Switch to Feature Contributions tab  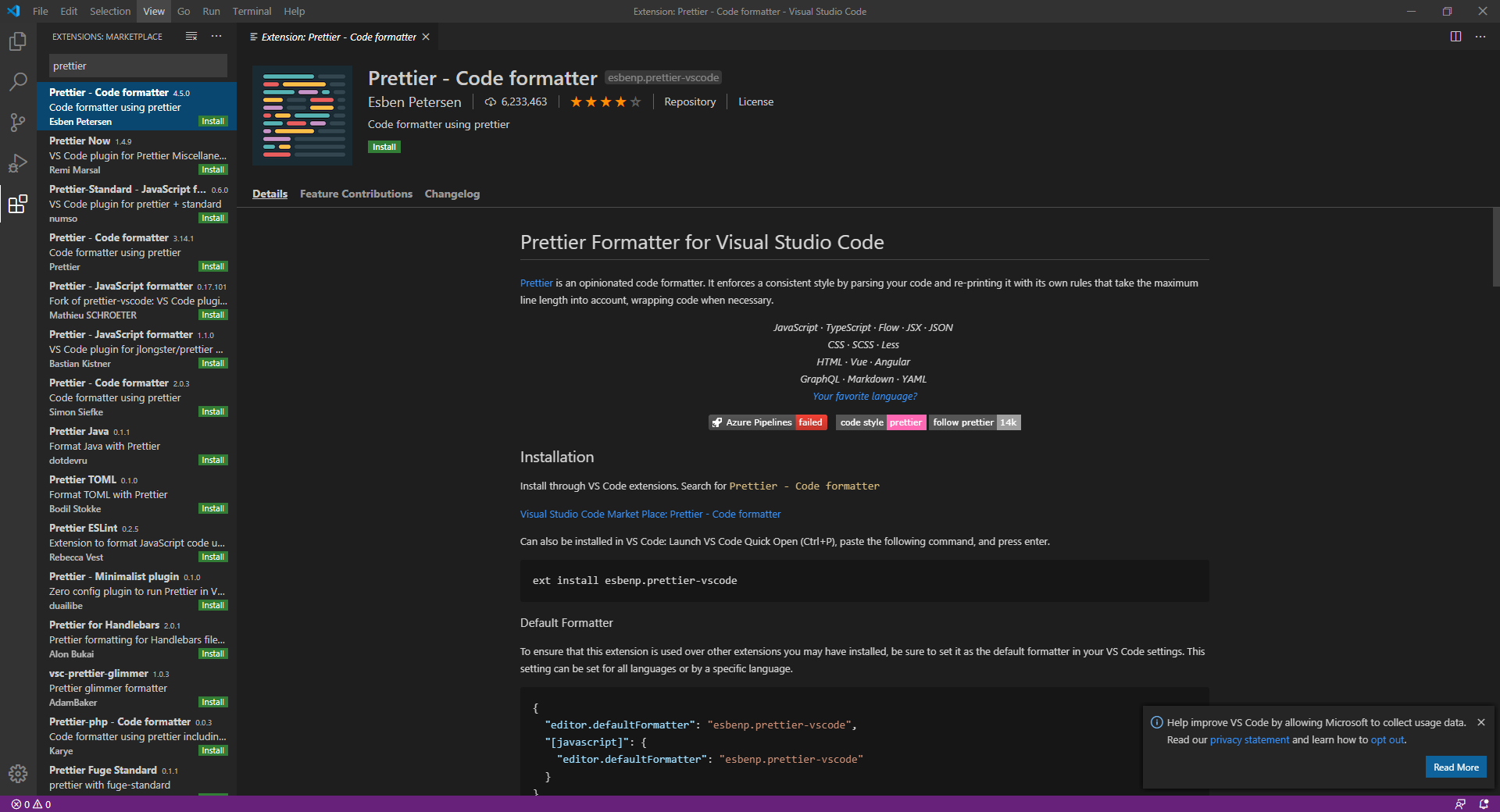pyautogui.click(x=356, y=194)
